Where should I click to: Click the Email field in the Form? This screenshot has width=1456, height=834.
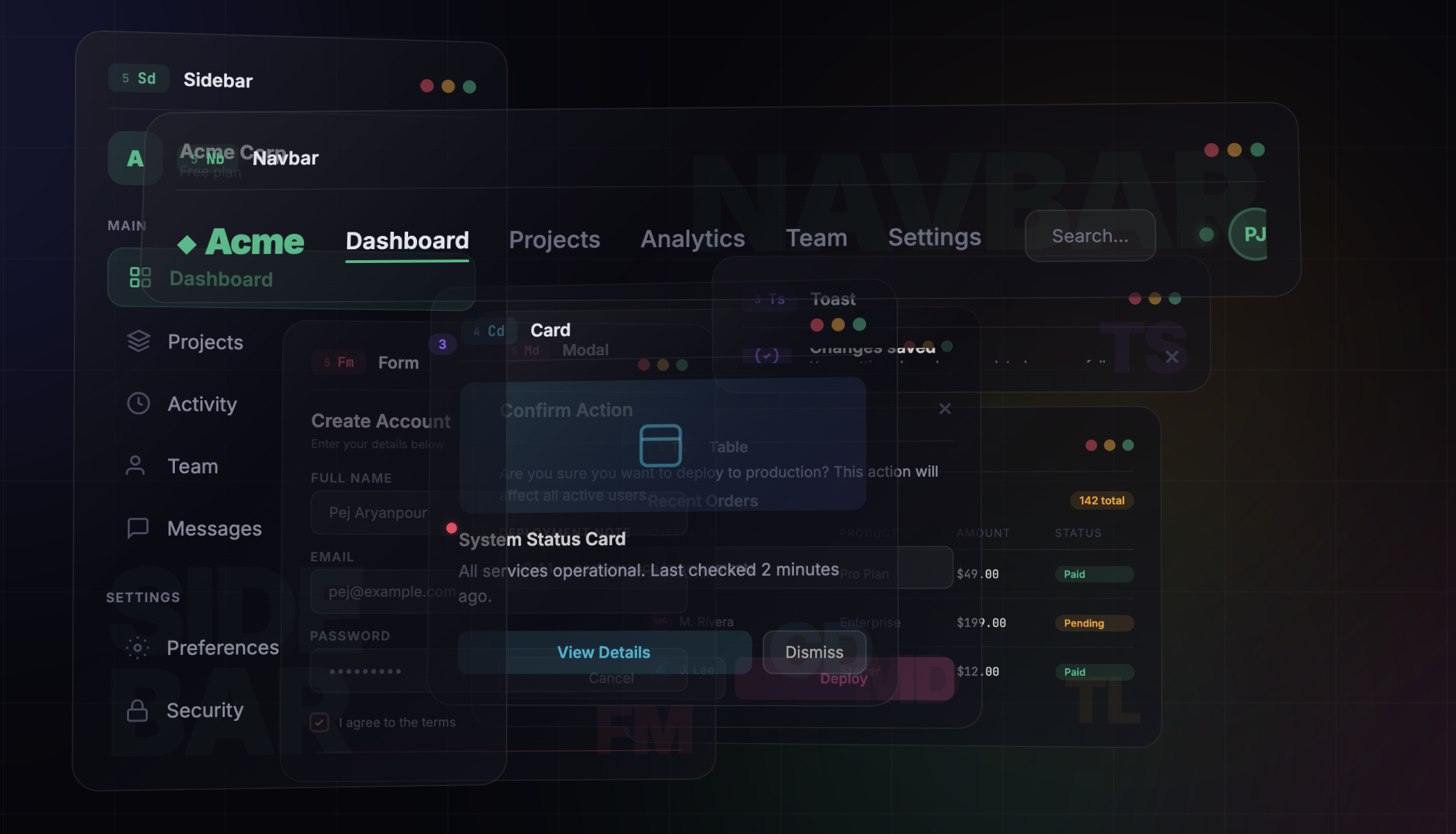pyautogui.click(x=499, y=591)
